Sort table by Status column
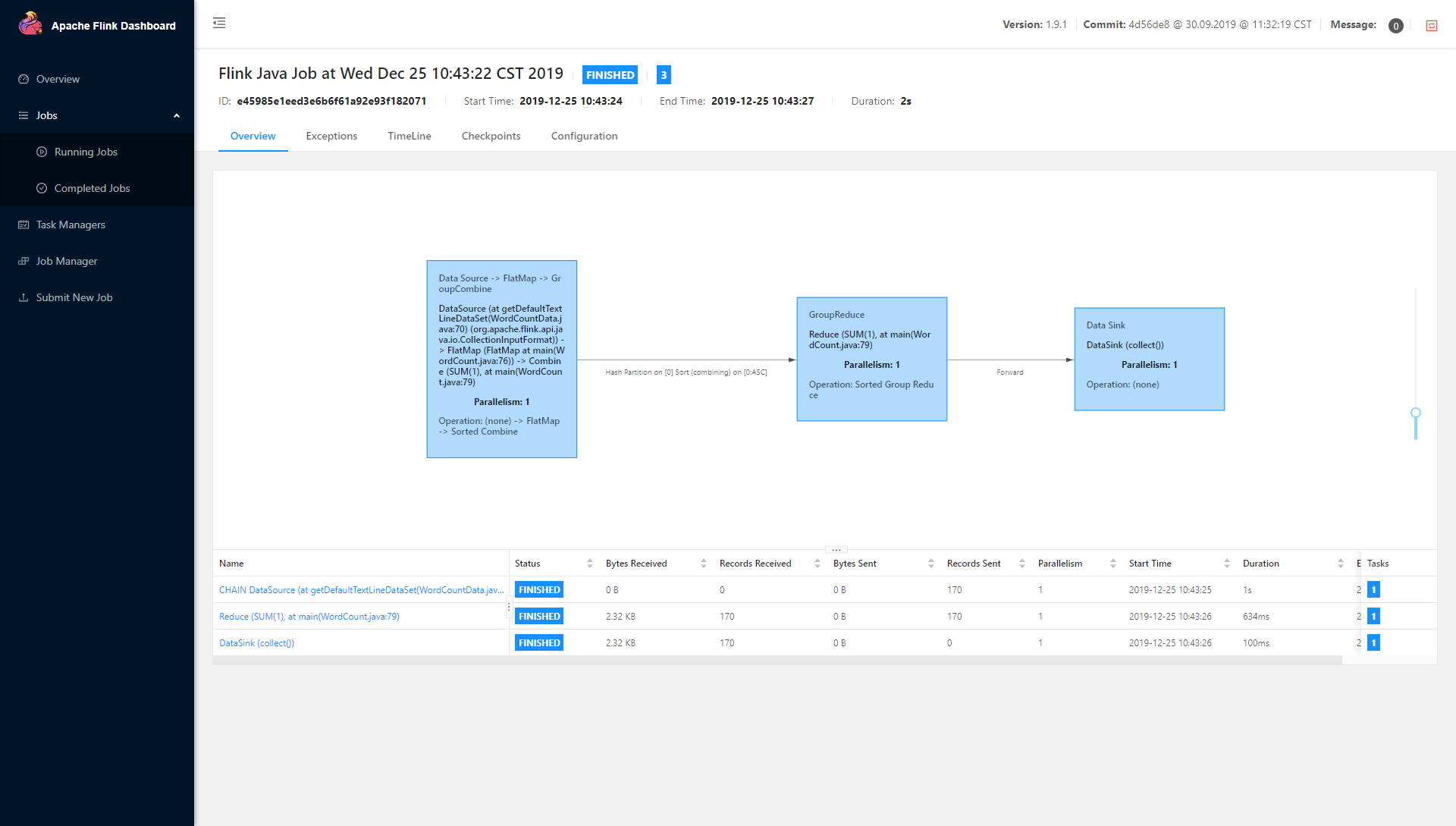Image resolution: width=1456 pixels, height=826 pixels. [x=589, y=564]
